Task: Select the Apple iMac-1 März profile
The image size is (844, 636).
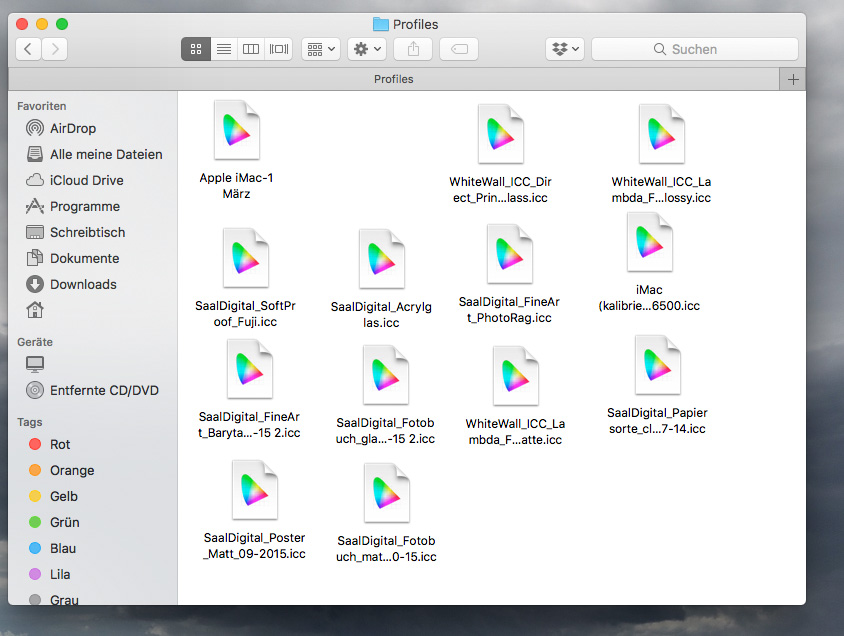Action: [x=236, y=131]
